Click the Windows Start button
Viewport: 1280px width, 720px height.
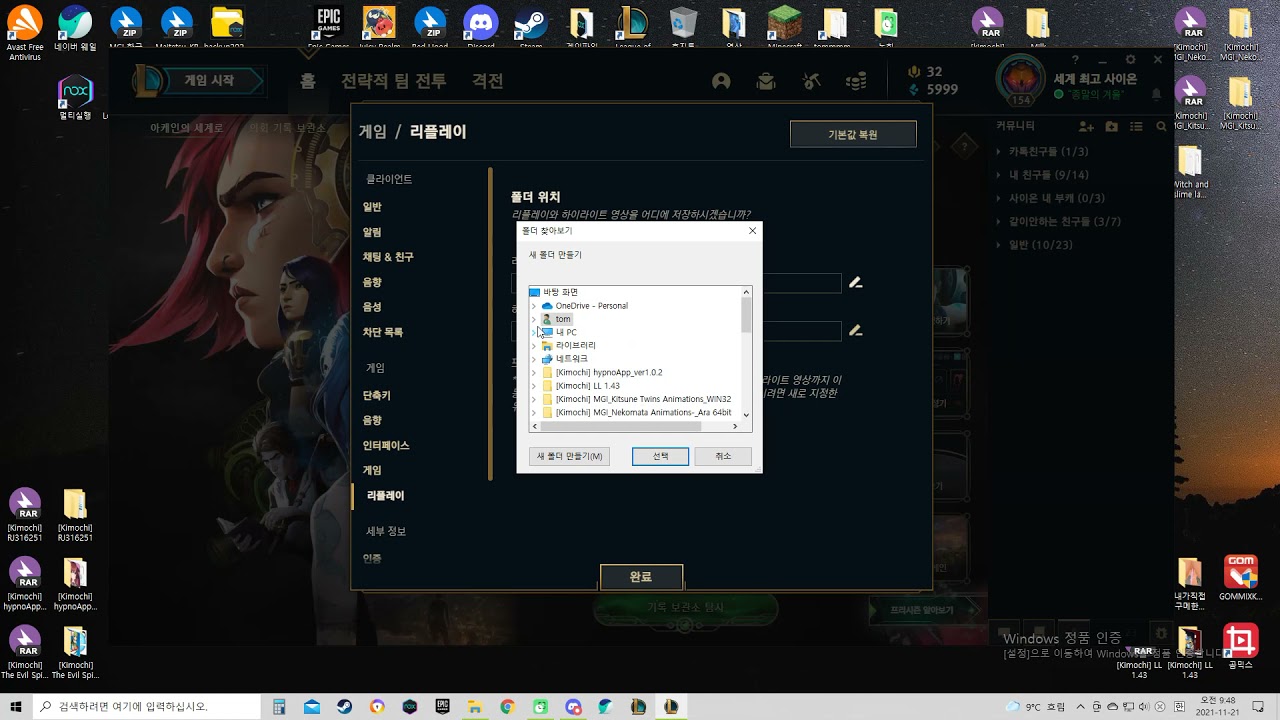pos(15,707)
